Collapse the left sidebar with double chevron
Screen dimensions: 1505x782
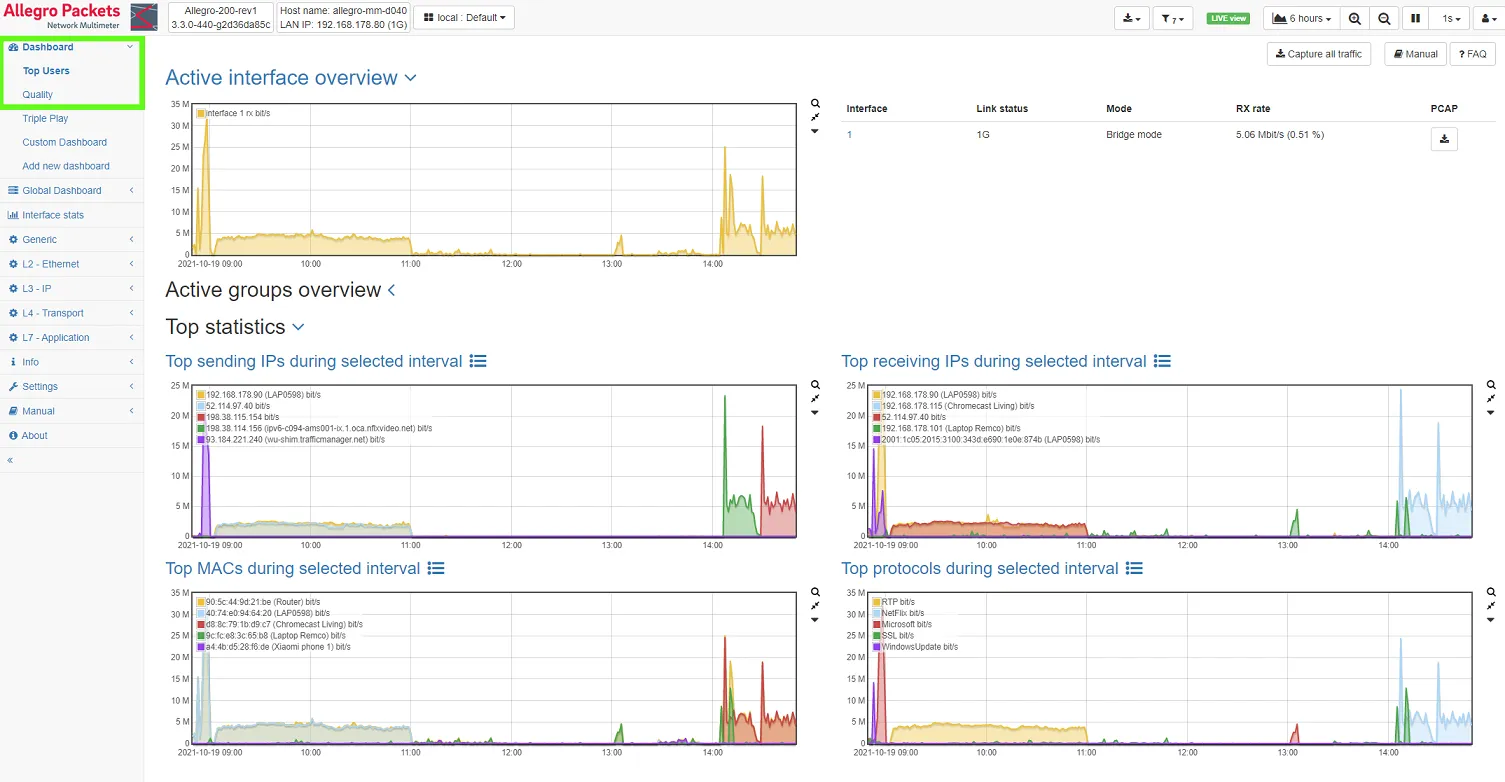[11, 460]
